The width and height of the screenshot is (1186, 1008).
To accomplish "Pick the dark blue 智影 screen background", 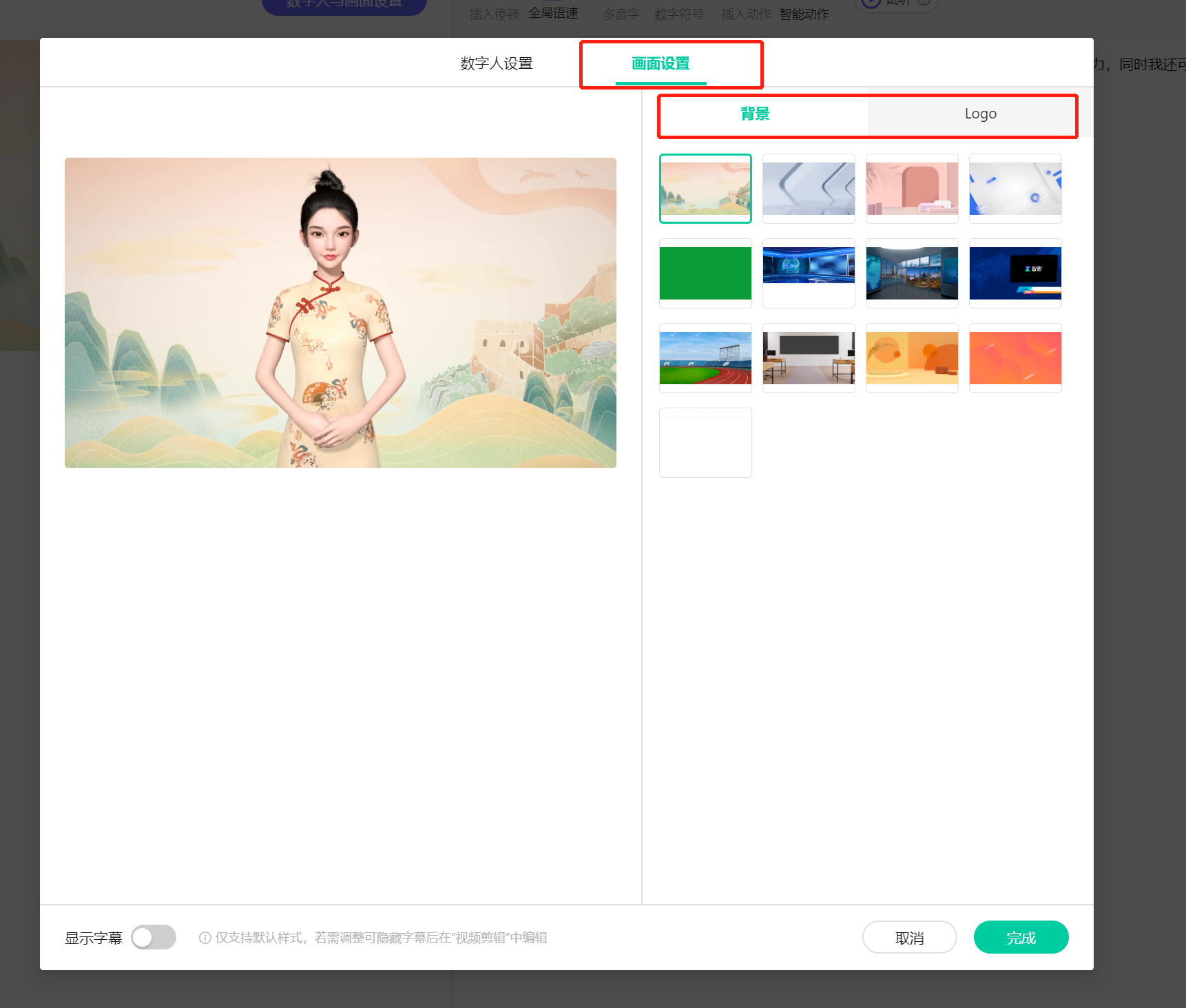I will (1015, 273).
